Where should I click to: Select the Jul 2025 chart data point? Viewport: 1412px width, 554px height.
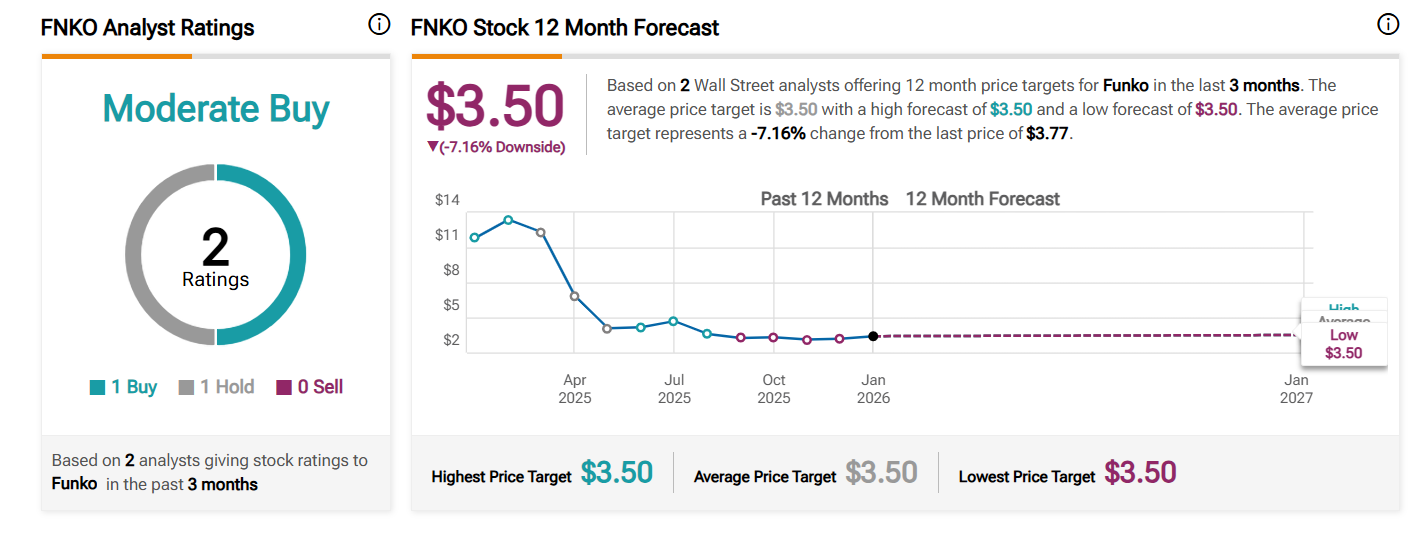pyautogui.click(x=673, y=321)
